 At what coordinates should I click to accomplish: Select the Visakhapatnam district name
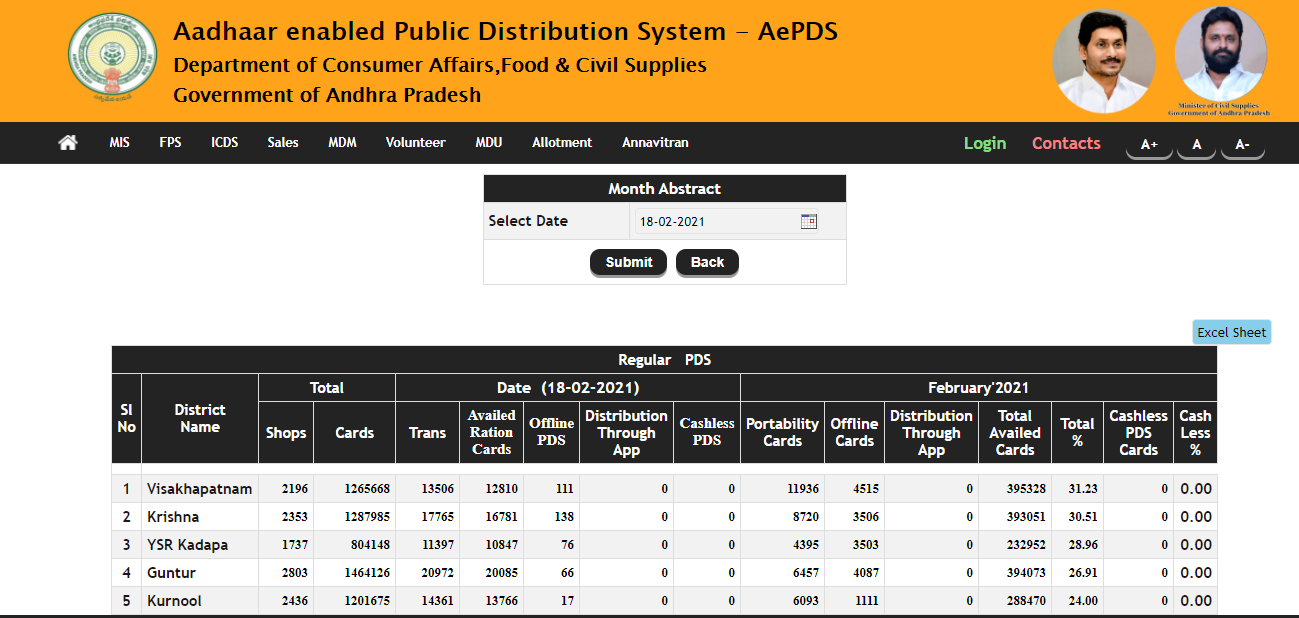coord(199,489)
